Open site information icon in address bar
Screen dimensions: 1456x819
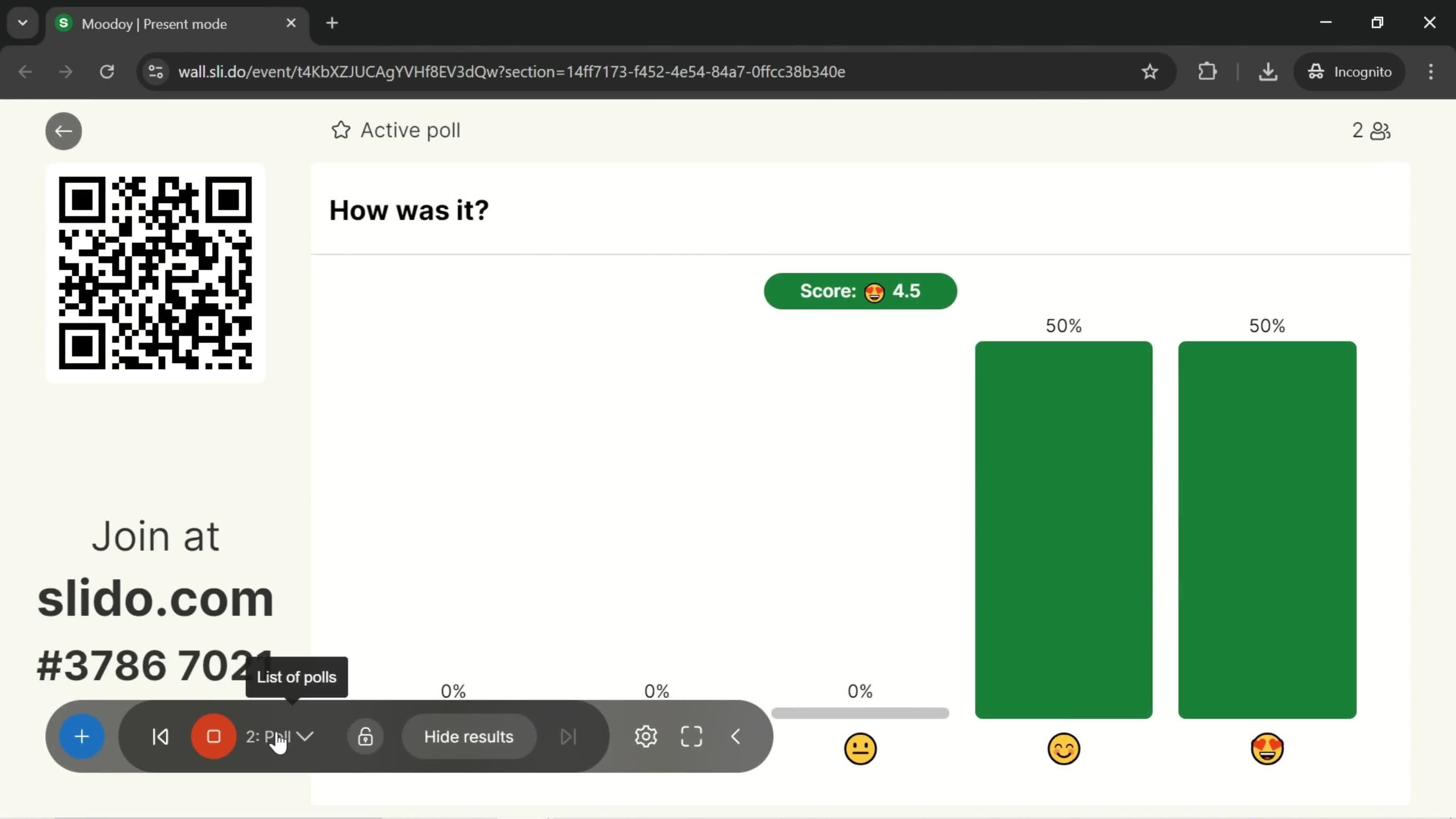pos(155,72)
